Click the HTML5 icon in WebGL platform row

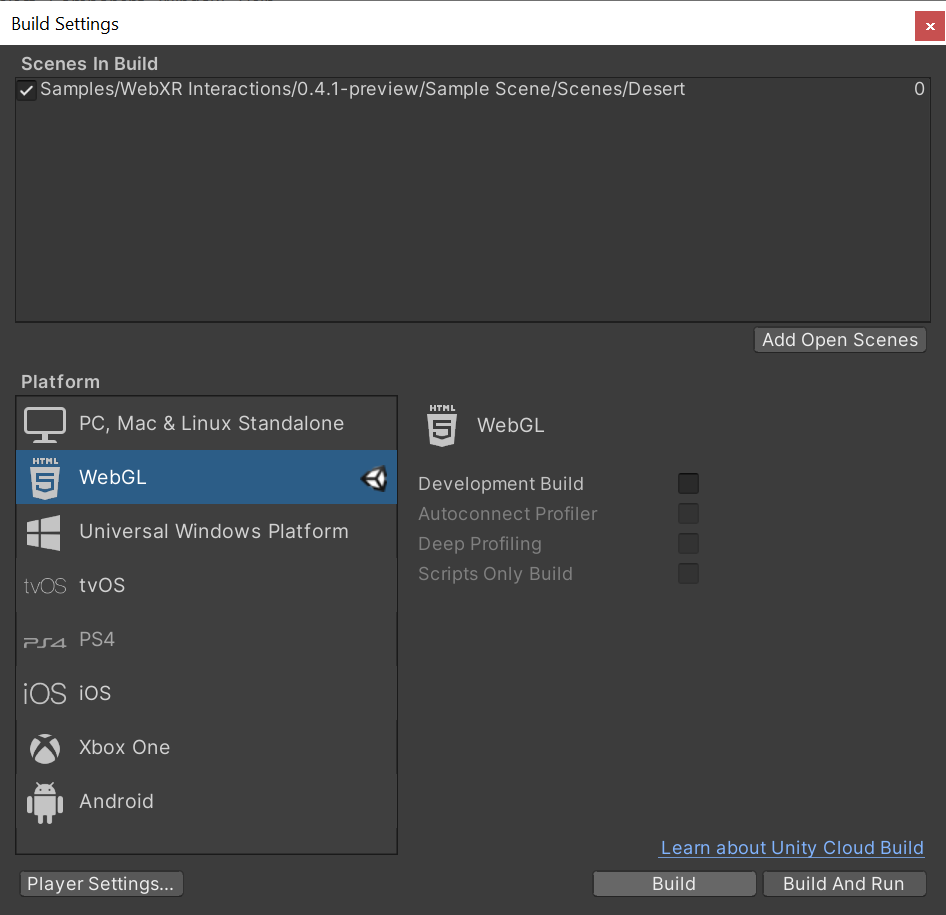point(45,478)
